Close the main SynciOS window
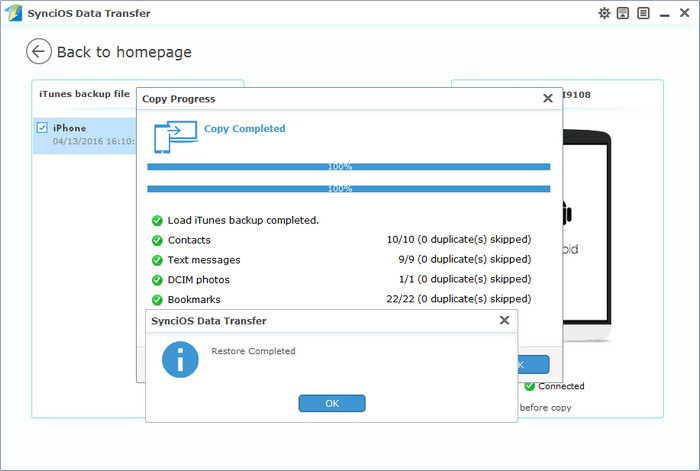This screenshot has width=700, height=471. coord(685,13)
